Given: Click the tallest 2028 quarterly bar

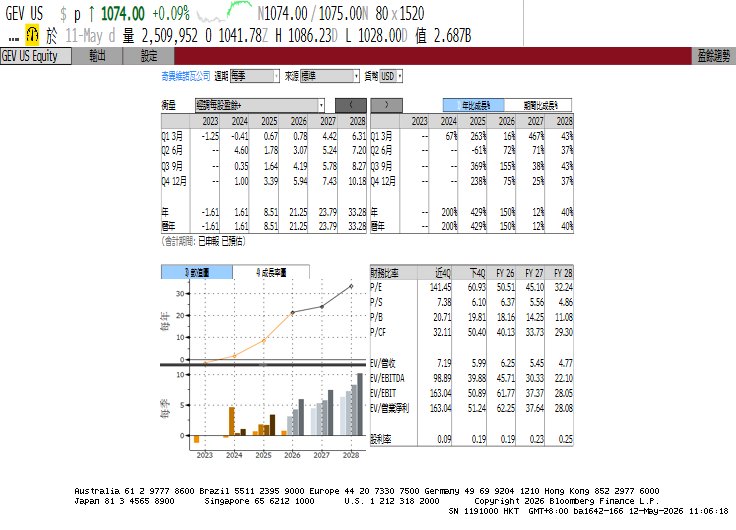Looking at the screenshot, I should pos(360,404).
